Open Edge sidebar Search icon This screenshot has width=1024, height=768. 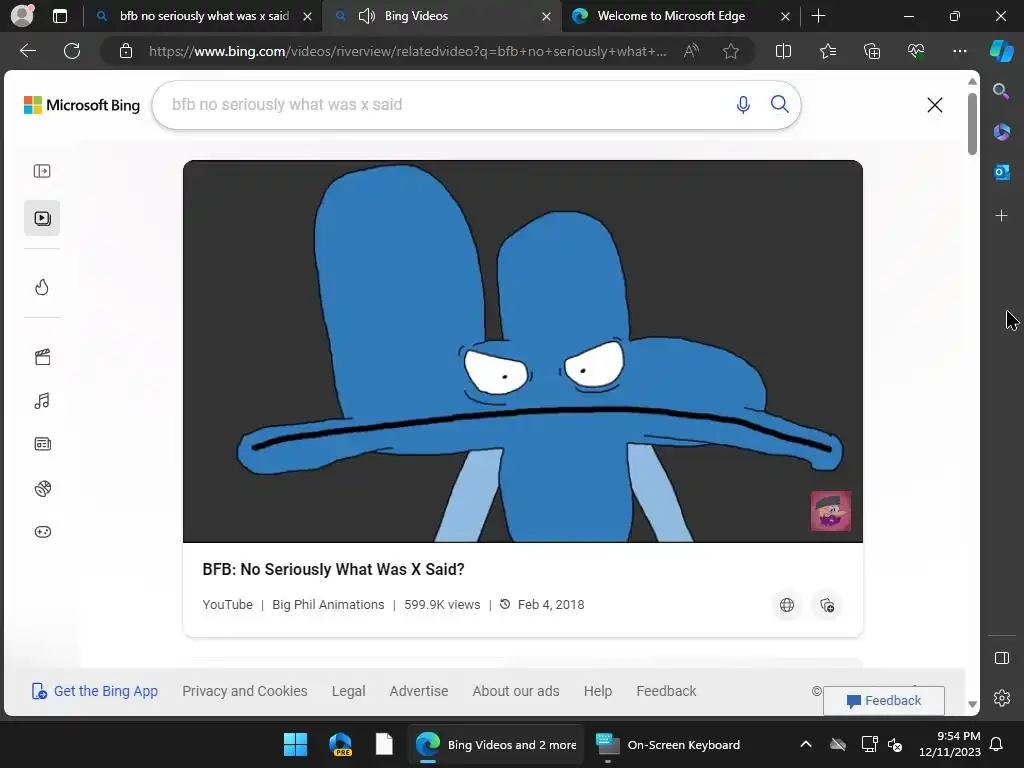1001,91
